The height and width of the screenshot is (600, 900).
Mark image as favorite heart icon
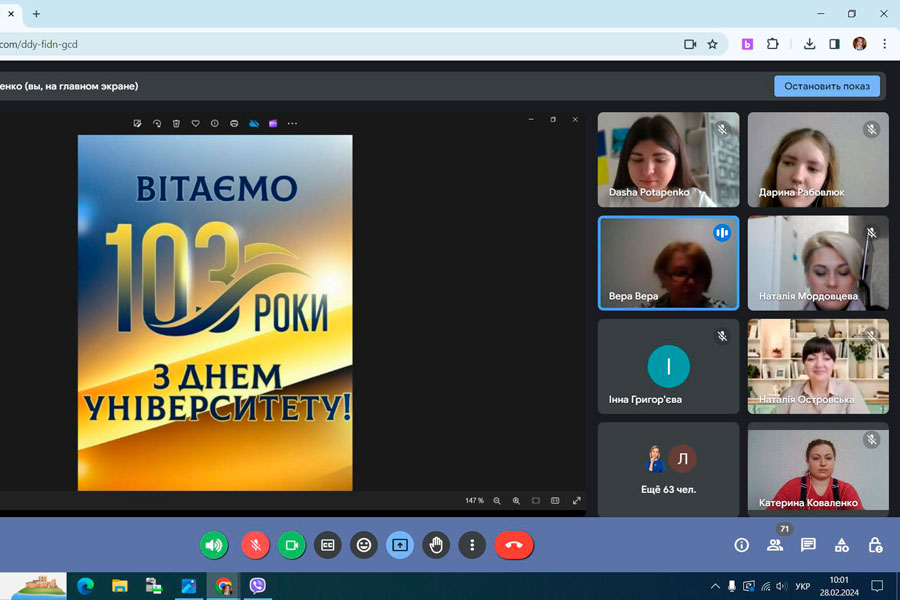[x=196, y=123]
